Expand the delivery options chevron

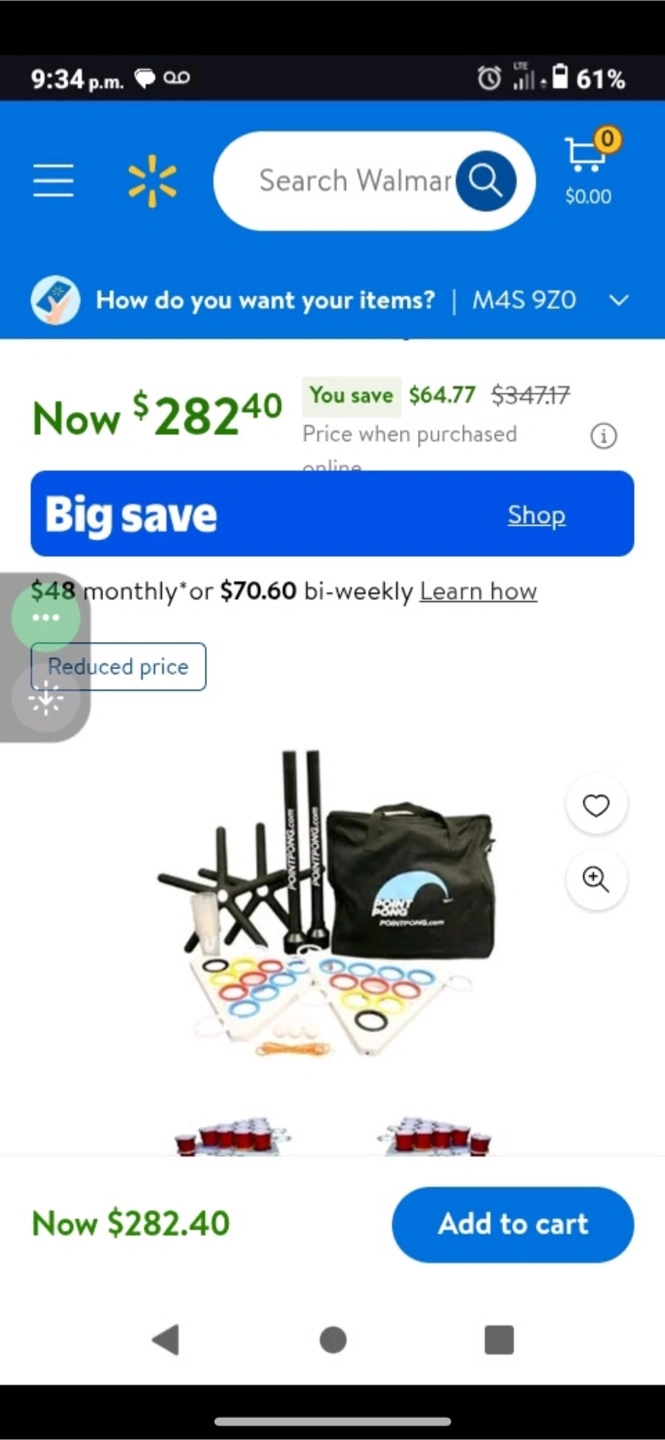point(619,300)
